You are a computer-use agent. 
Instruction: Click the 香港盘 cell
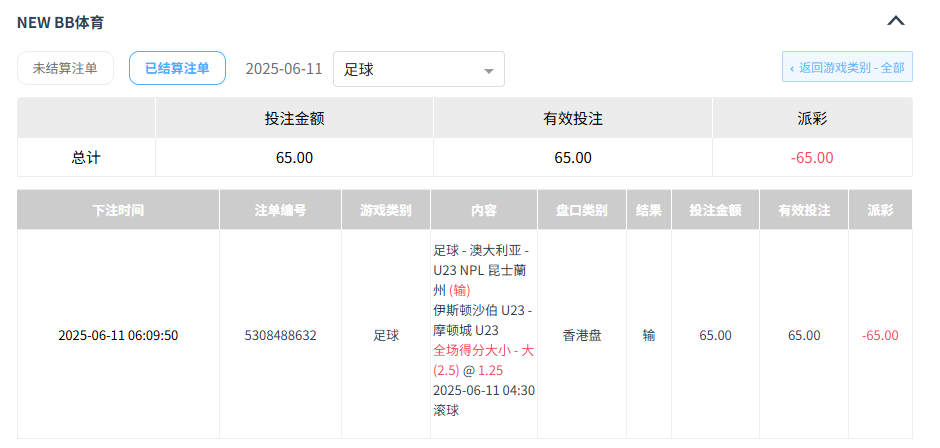(582, 336)
